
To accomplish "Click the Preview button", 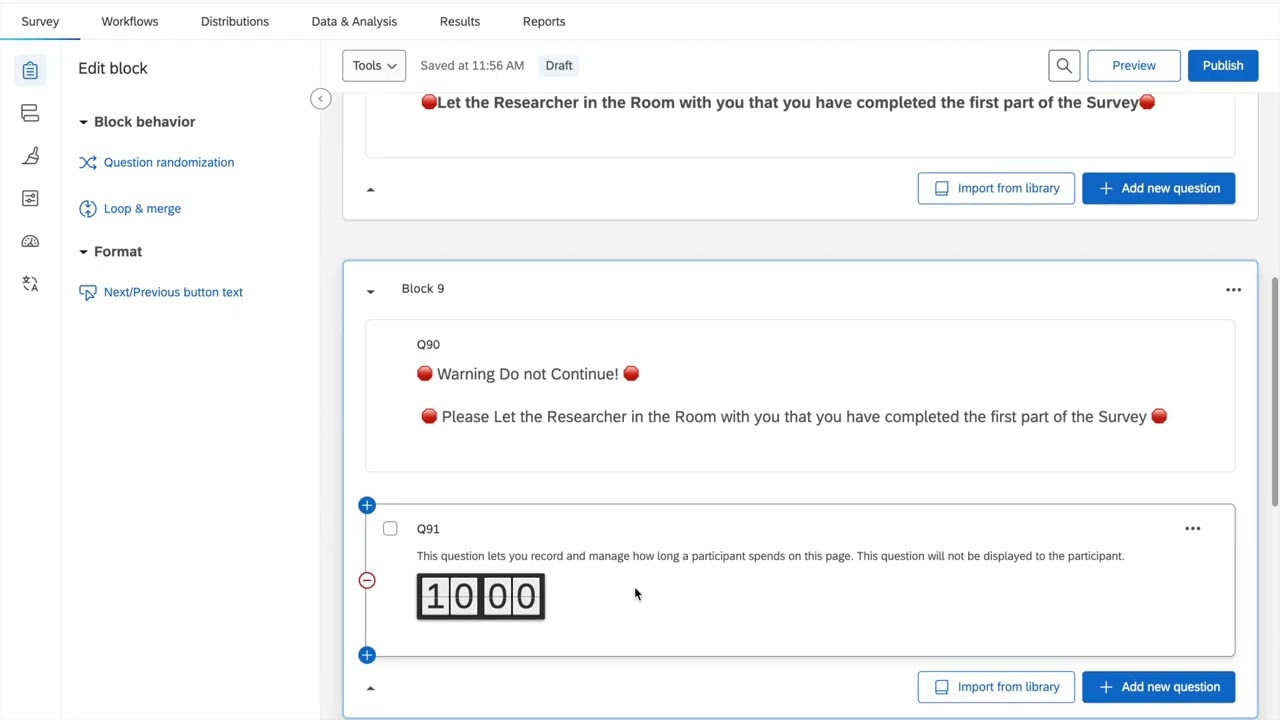I will [1134, 65].
